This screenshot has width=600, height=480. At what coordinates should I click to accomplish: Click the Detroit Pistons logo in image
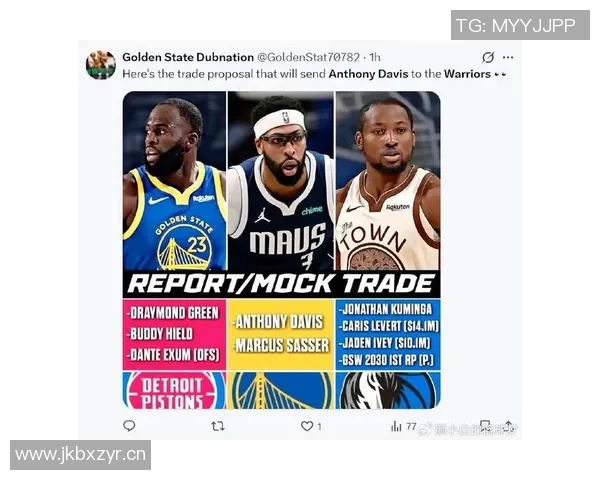click(174, 390)
